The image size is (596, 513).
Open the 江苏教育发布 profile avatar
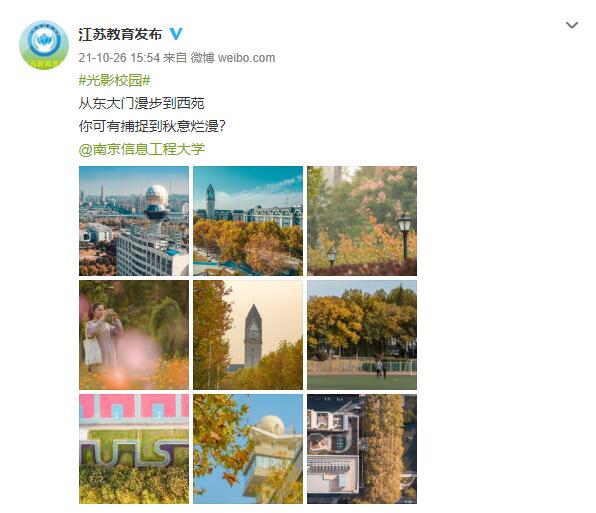(44, 45)
